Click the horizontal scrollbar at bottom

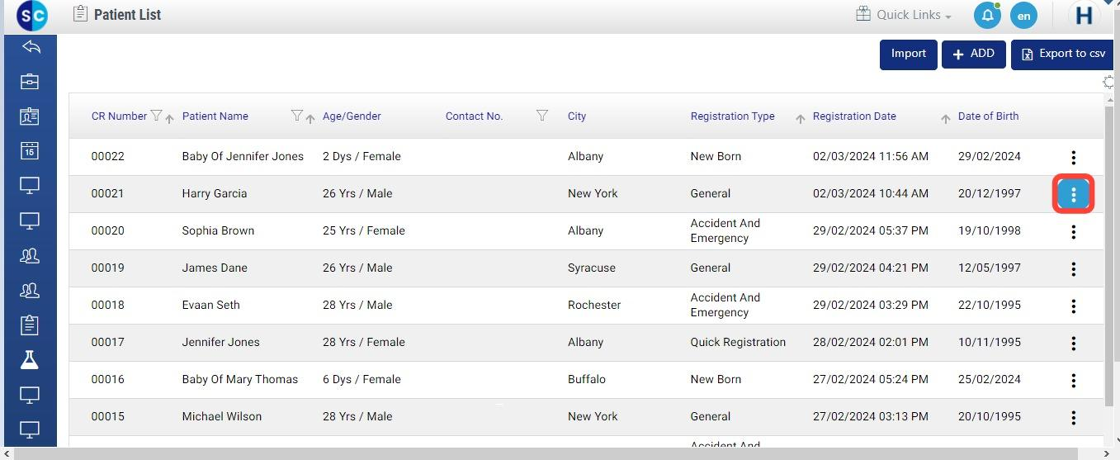[x=560, y=454]
